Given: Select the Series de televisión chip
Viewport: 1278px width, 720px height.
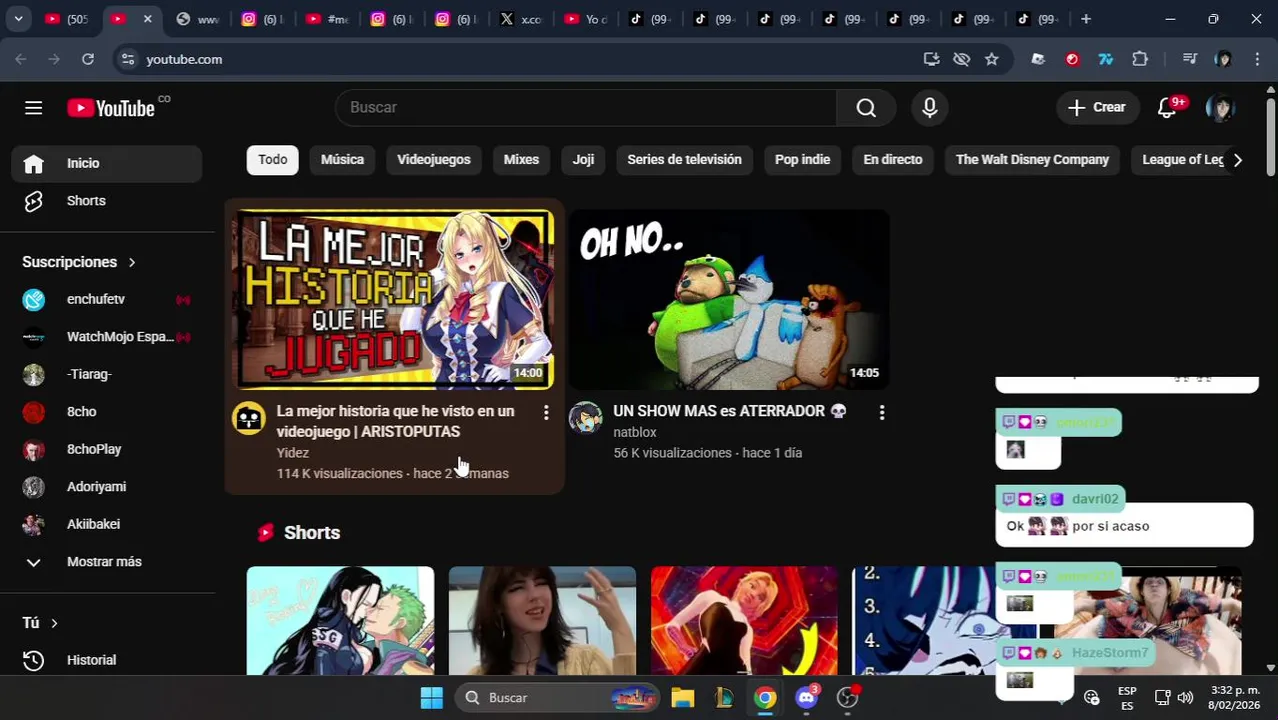Looking at the screenshot, I should click(684, 160).
